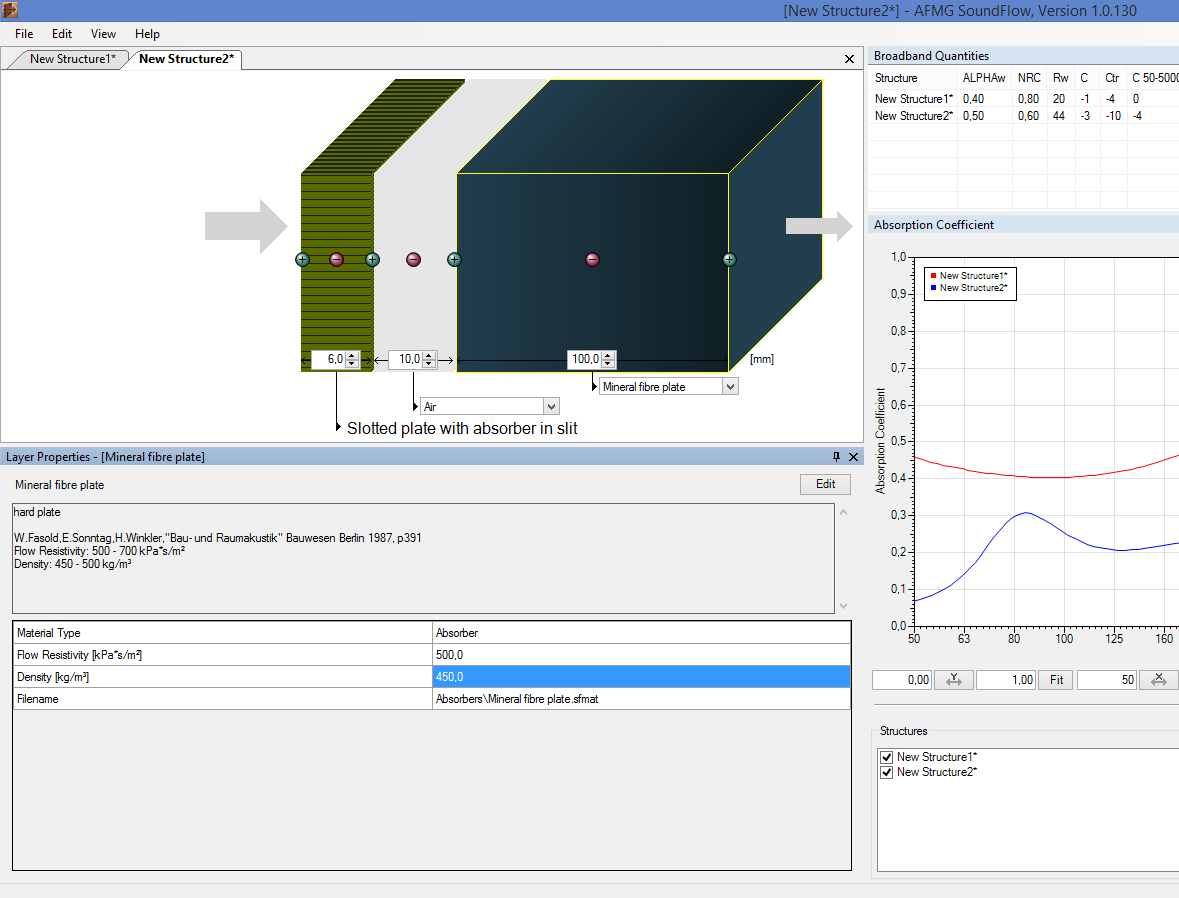Pin the Layer Properties panel
1179x898 pixels.
[x=836, y=457]
